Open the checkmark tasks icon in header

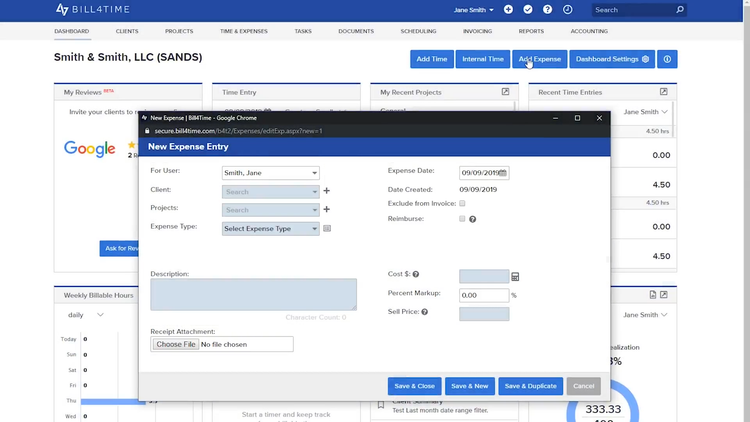point(528,10)
